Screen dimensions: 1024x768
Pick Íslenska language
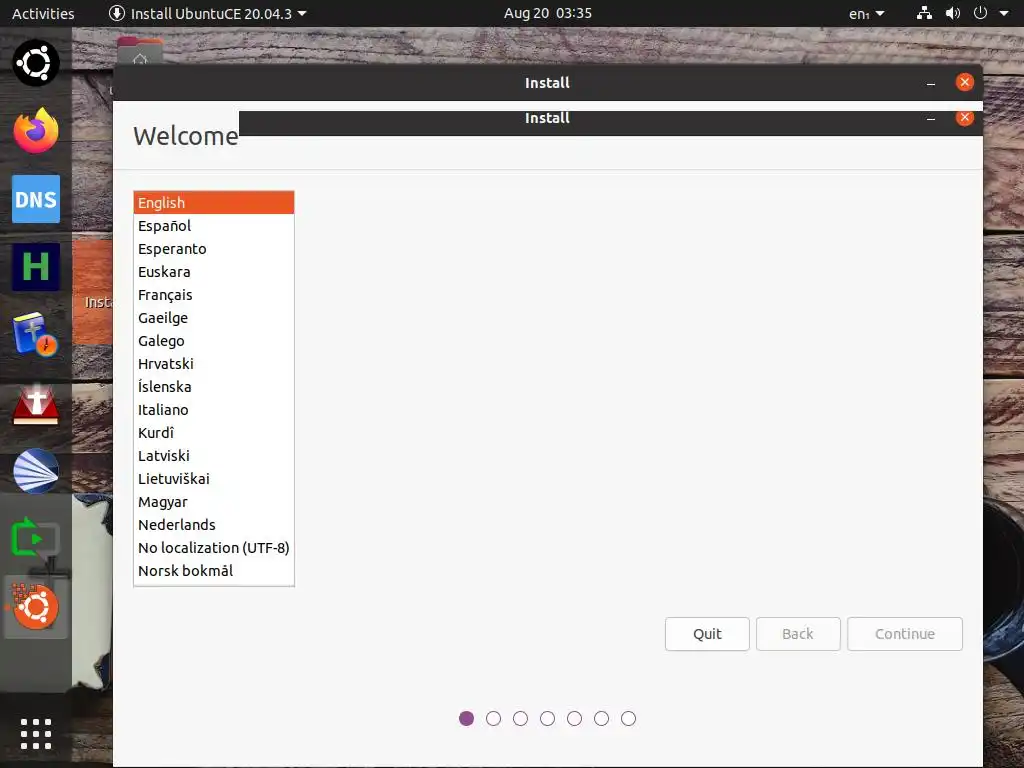pos(214,387)
